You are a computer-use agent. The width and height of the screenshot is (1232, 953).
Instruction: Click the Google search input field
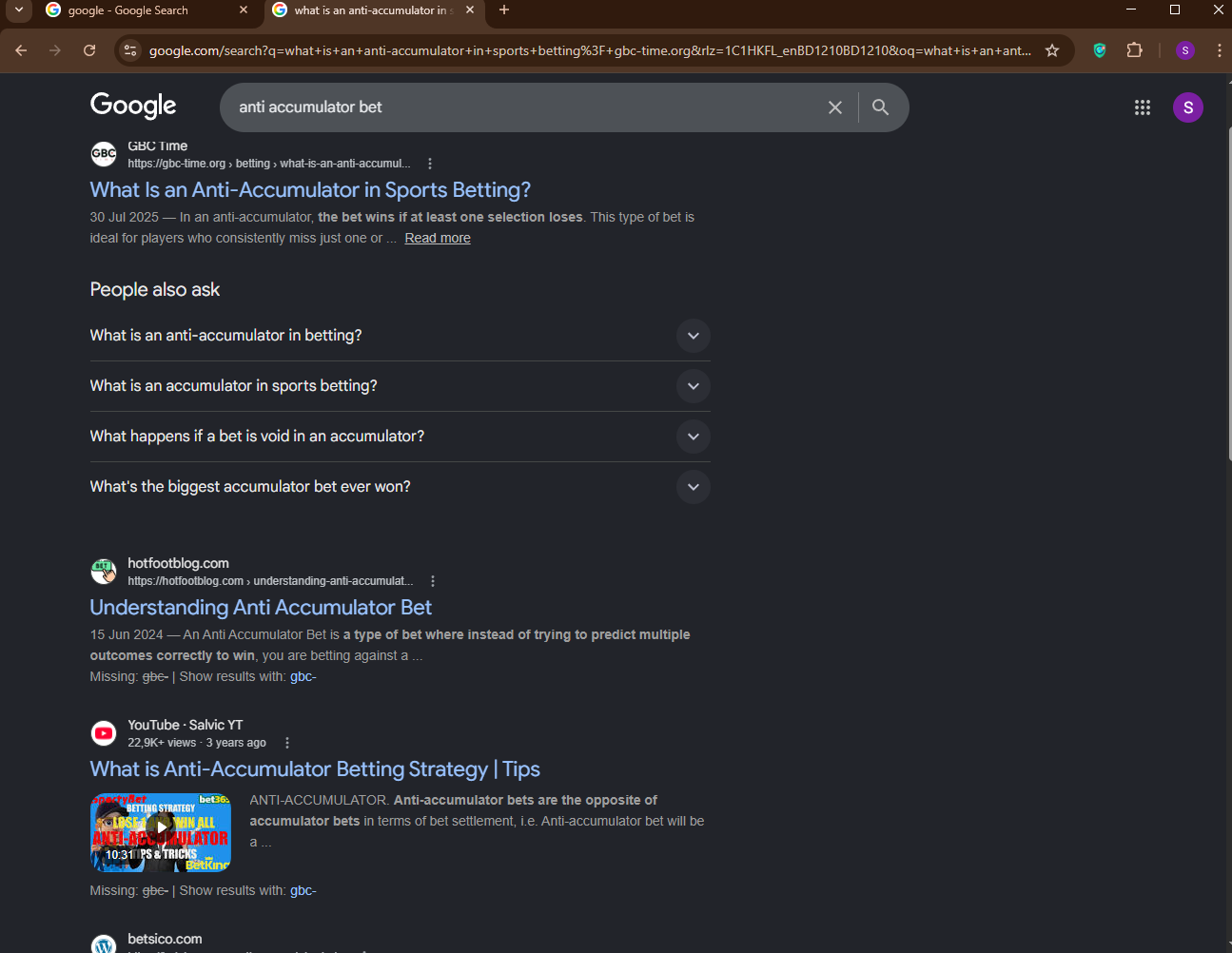coord(523,107)
